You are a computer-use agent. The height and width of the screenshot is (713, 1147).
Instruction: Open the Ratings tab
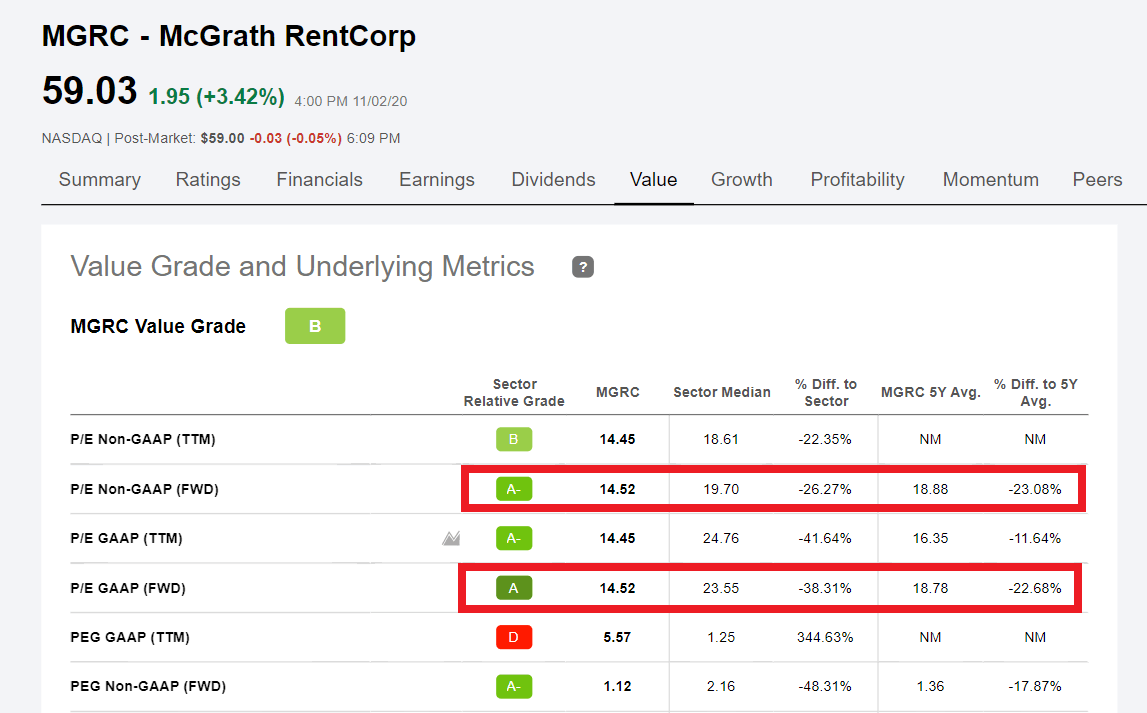(x=207, y=180)
